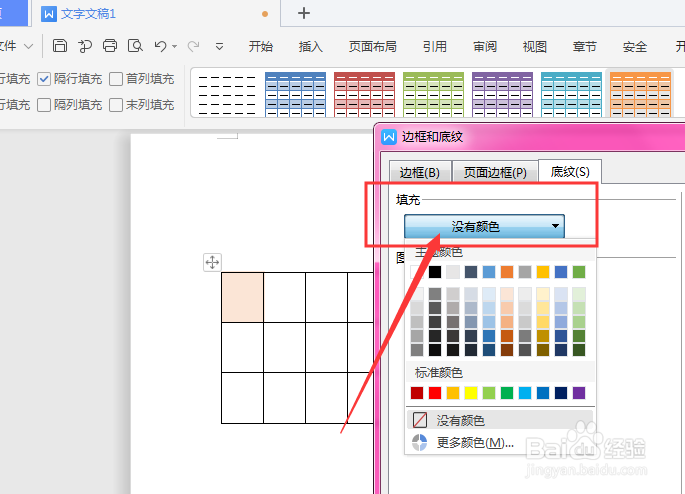Click the Save icon in quick toolbar

pos(60,45)
